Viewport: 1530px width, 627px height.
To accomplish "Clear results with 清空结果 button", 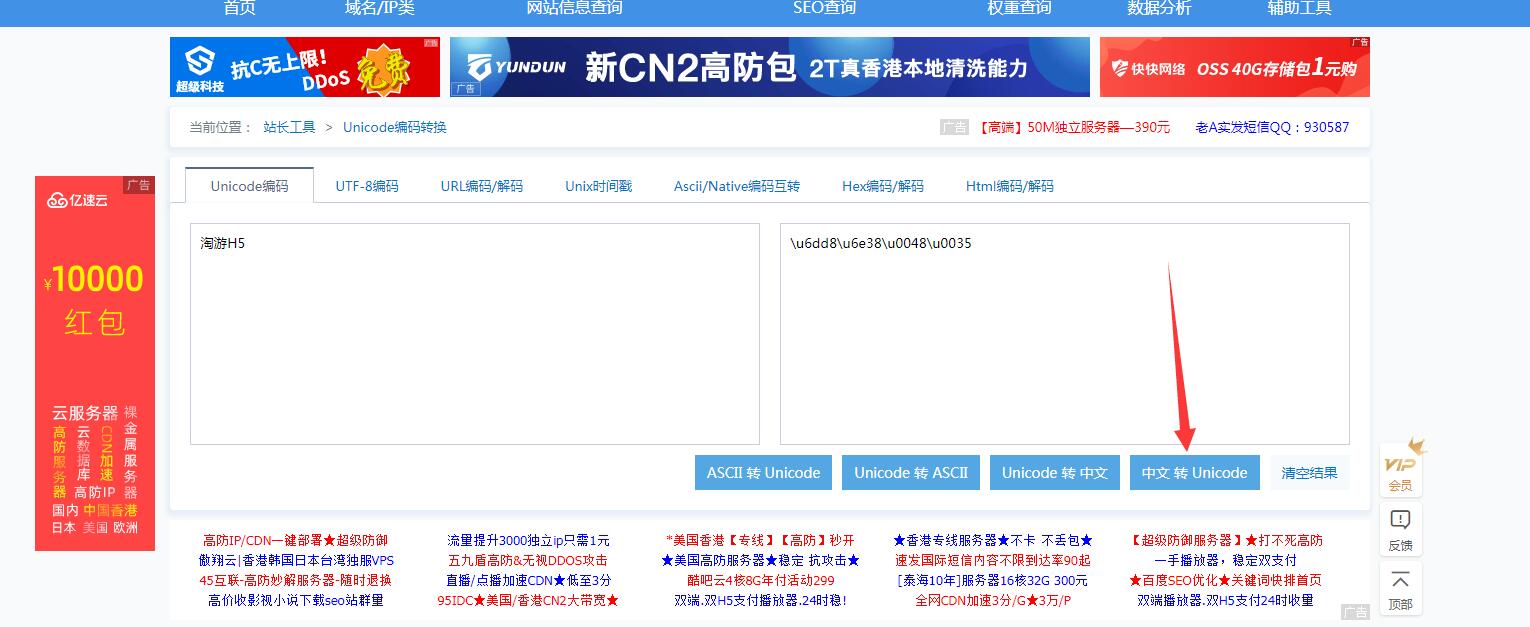I will tap(1309, 473).
